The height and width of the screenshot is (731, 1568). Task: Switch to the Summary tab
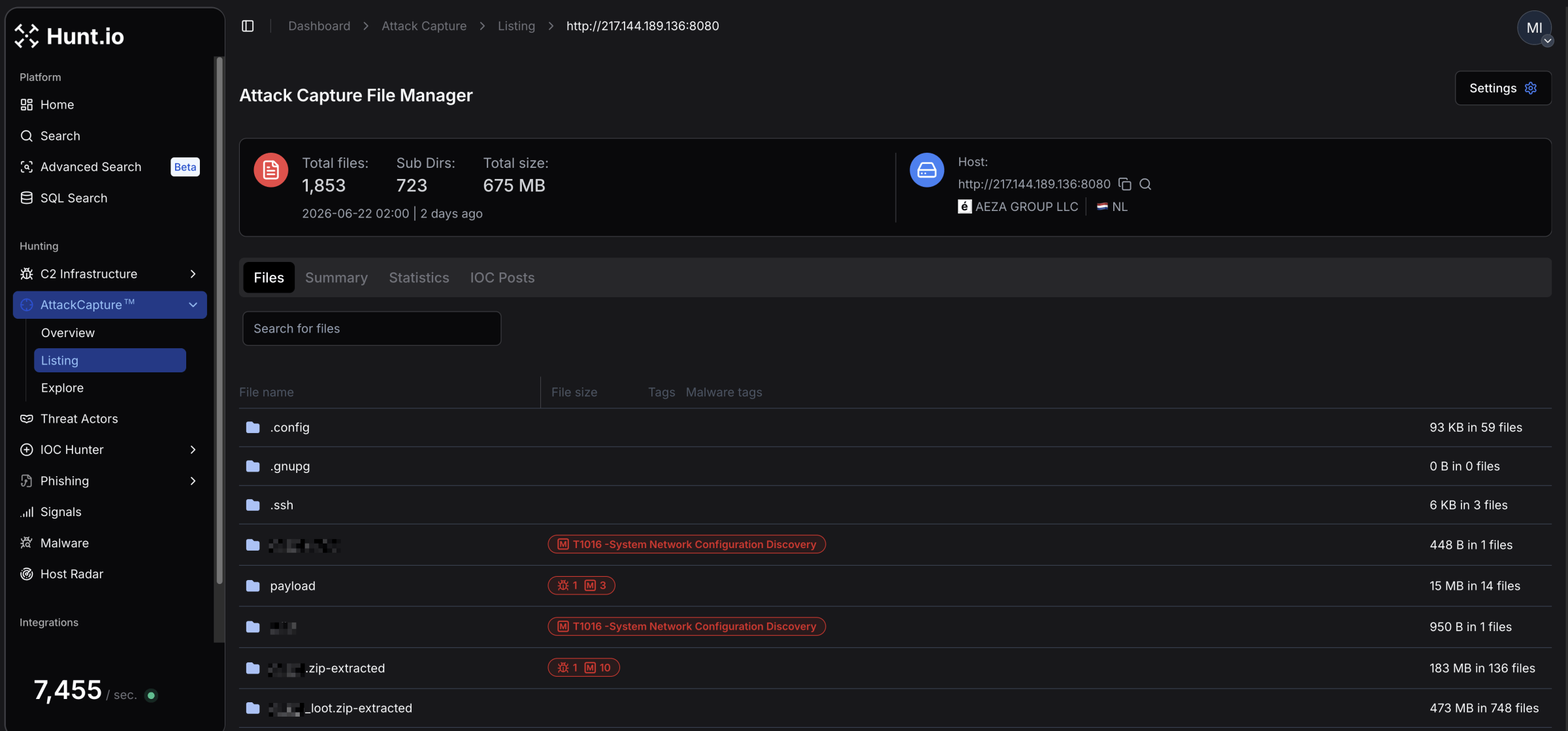coord(336,278)
